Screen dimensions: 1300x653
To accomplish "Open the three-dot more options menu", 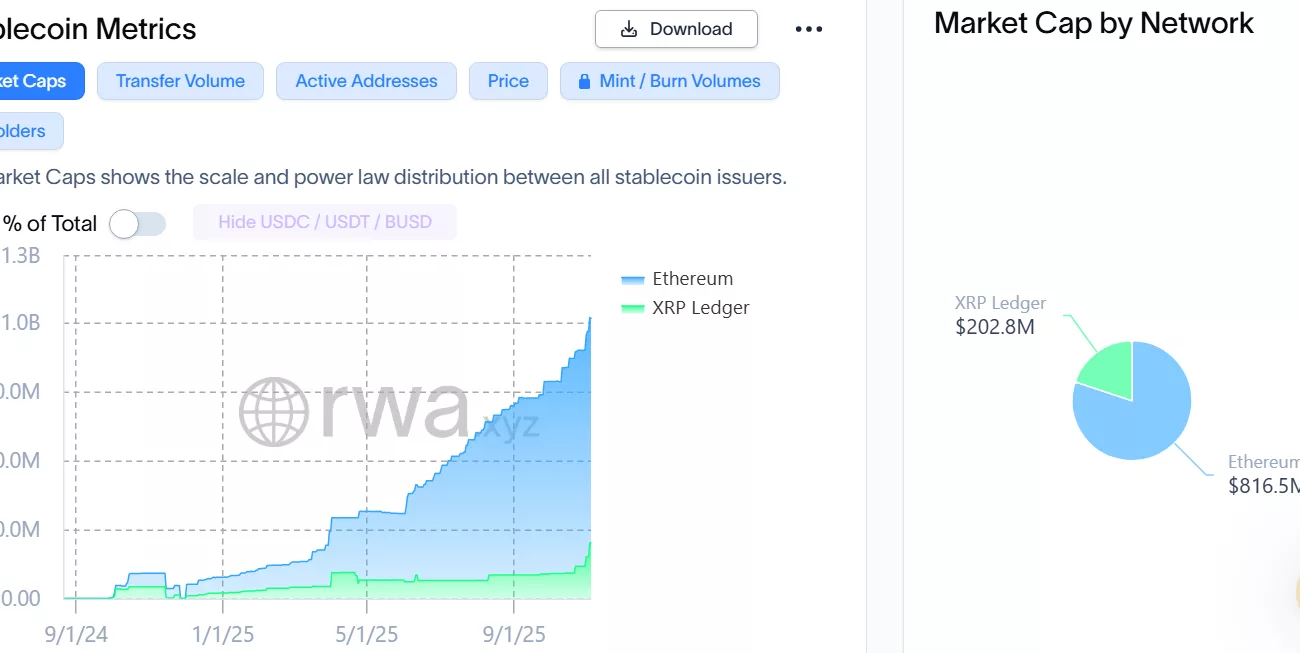I will coord(808,30).
